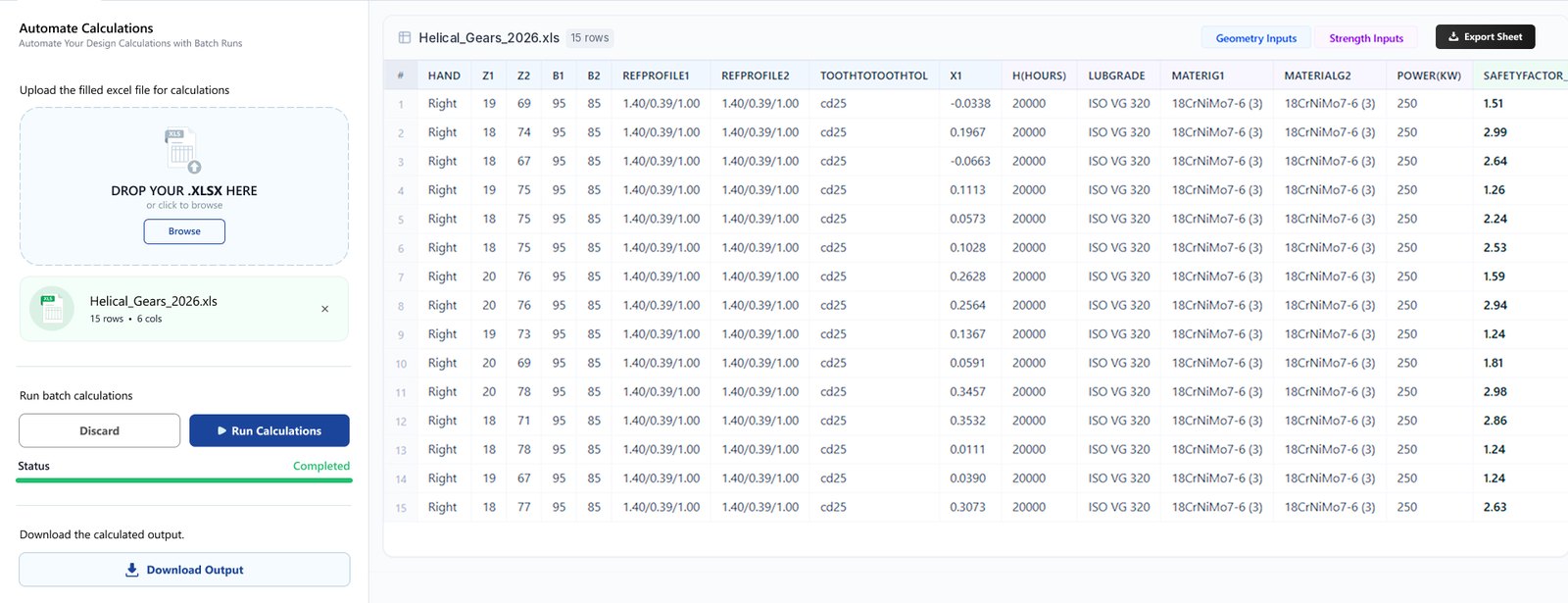Click the B1 column header
Viewport: 1568px width, 603px height.
point(558,75)
